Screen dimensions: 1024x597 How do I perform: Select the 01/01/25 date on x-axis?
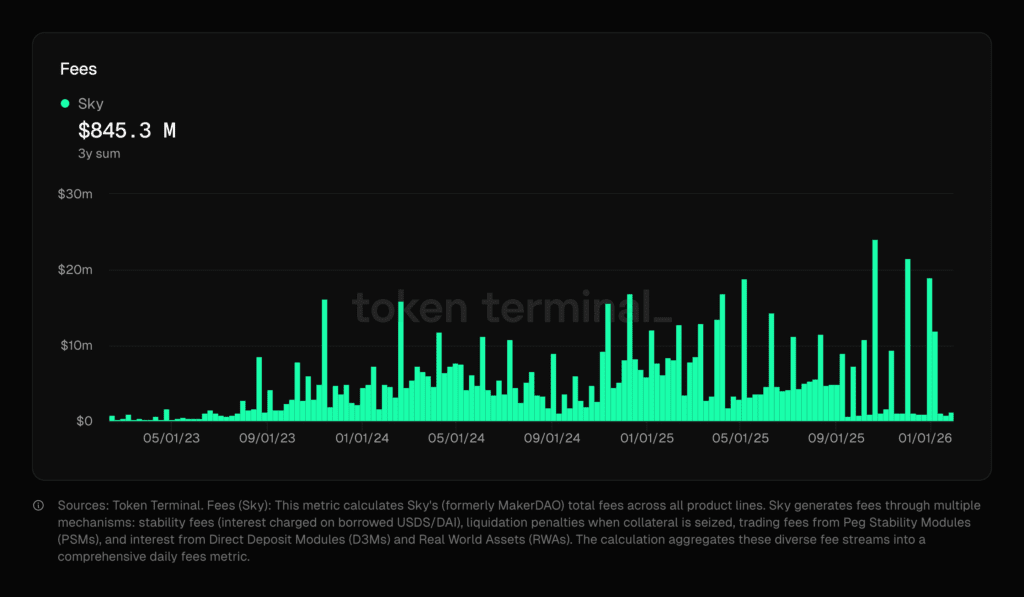(647, 439)
